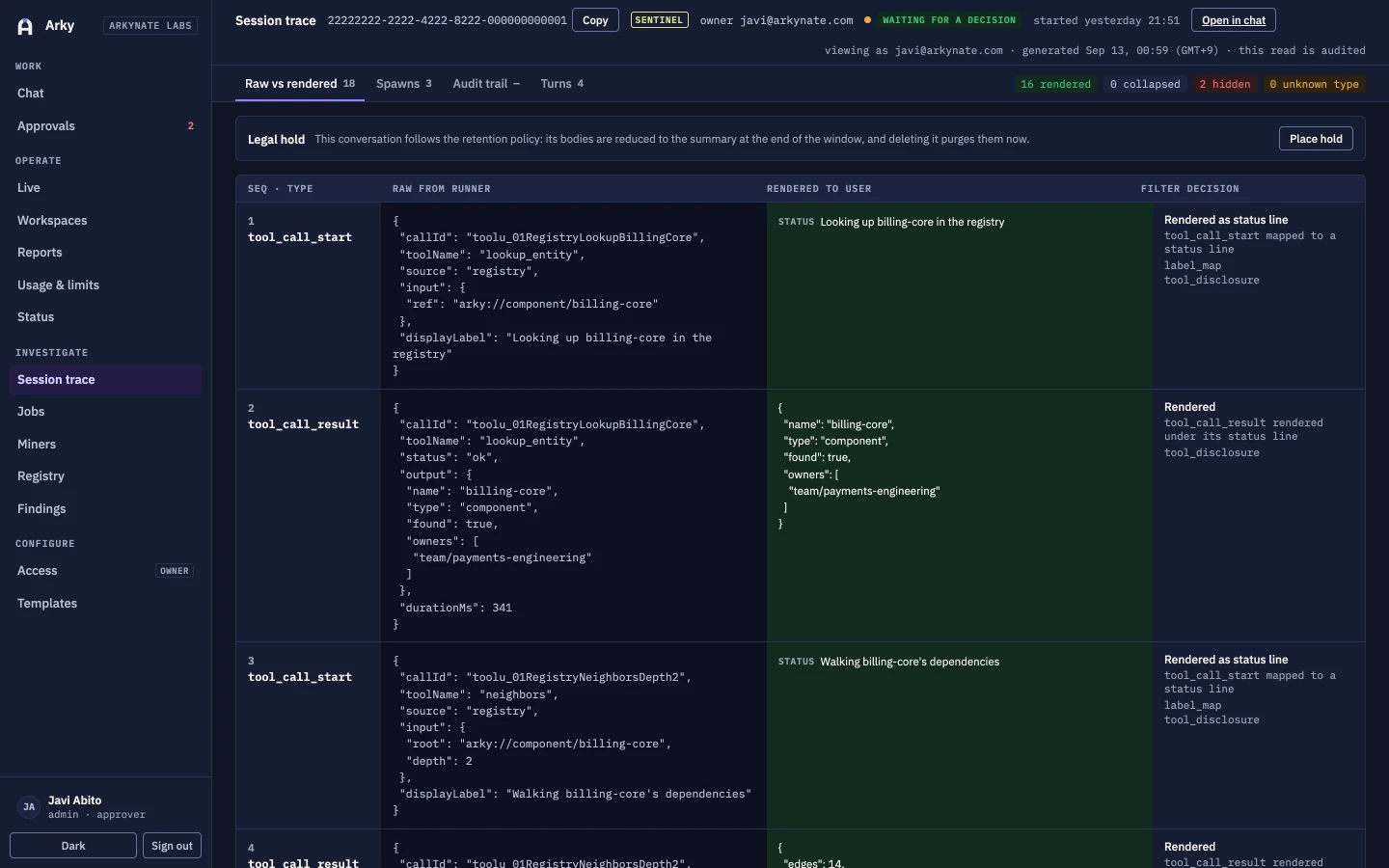1389x868 pixels.
Task: Open the Turns tab
Action: coord(561,84)
